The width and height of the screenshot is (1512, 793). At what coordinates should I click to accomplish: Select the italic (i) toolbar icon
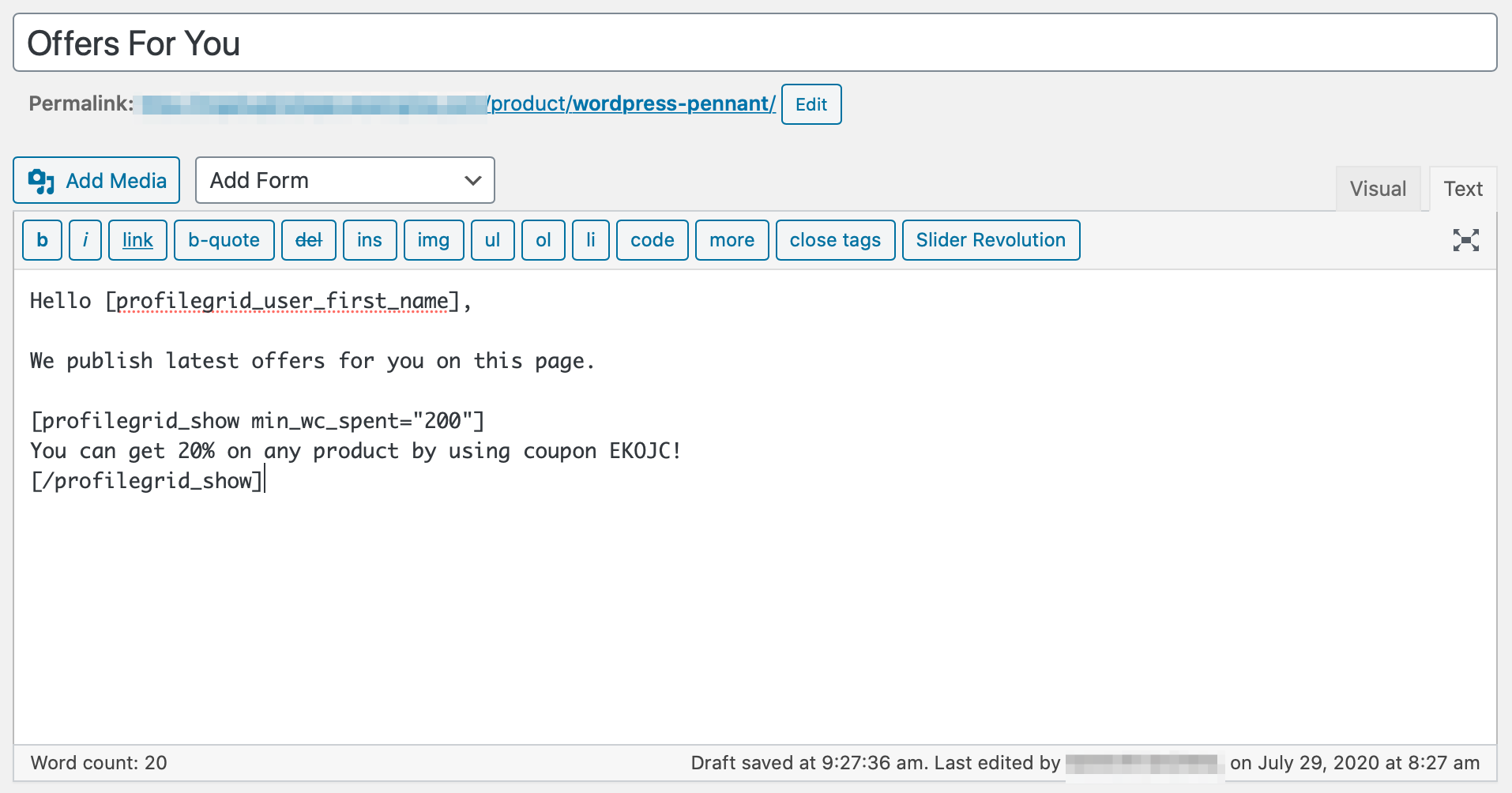pyautogui.click(x=85, y=239)
